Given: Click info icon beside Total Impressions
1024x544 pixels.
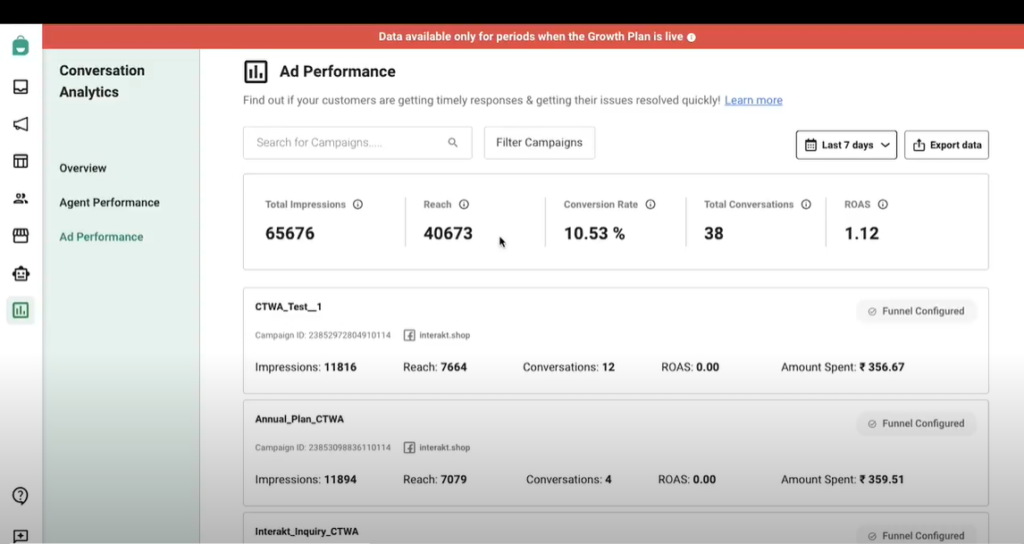Looking at the screenshot, I should (358, 204).
